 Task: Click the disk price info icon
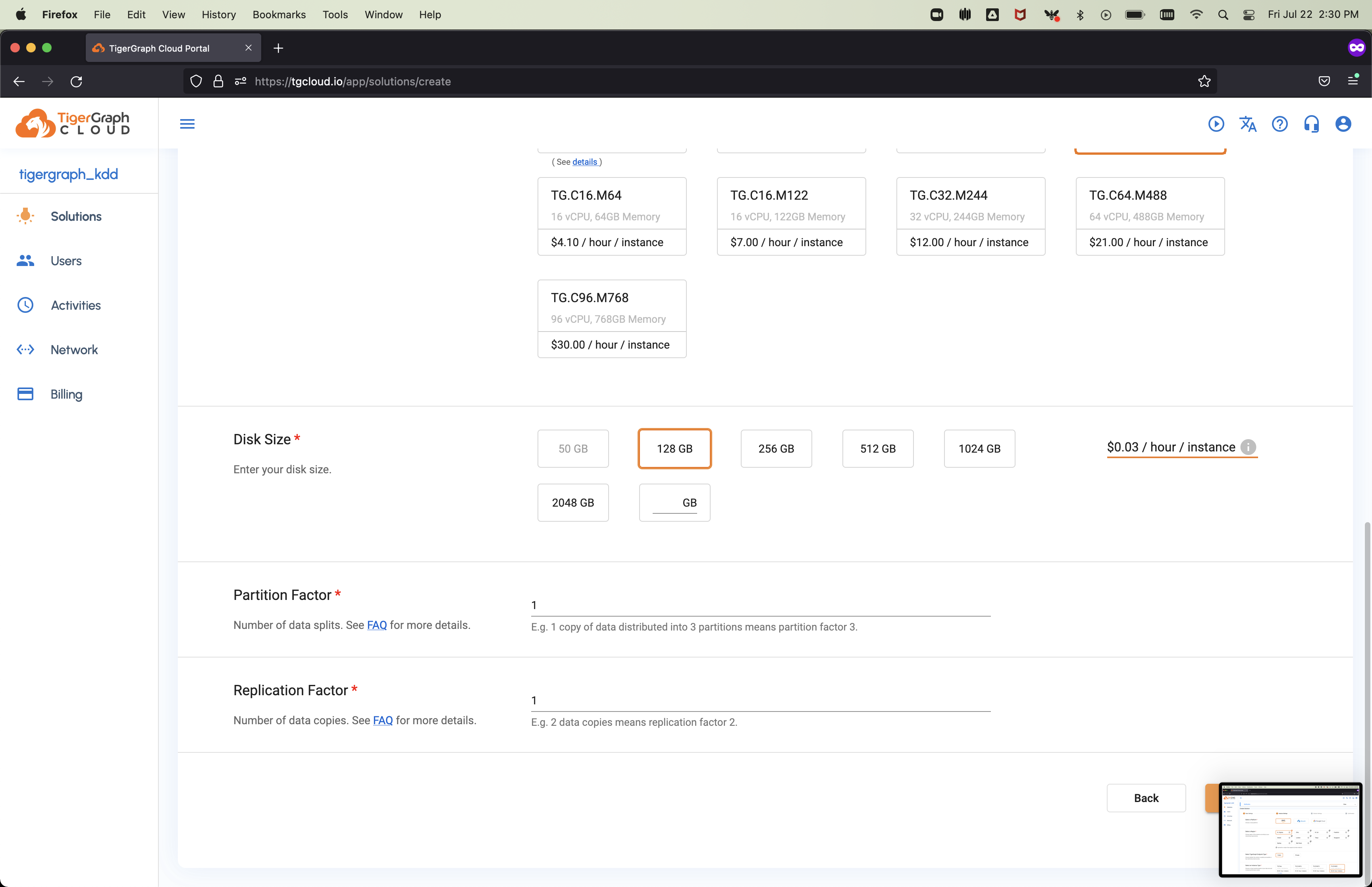click(x=1248, y=447)
